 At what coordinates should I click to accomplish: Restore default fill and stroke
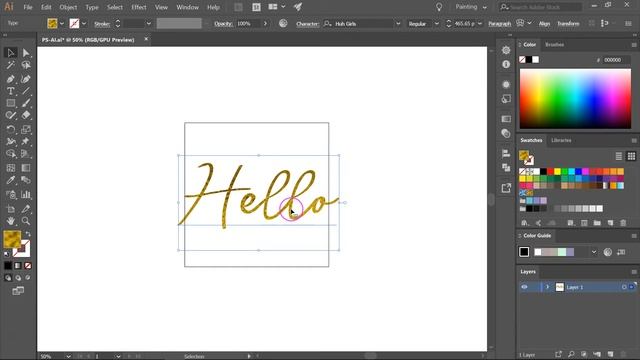point(7,254)
